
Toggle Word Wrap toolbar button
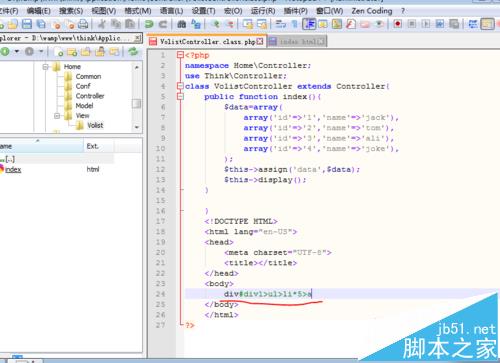coord(281,24)
